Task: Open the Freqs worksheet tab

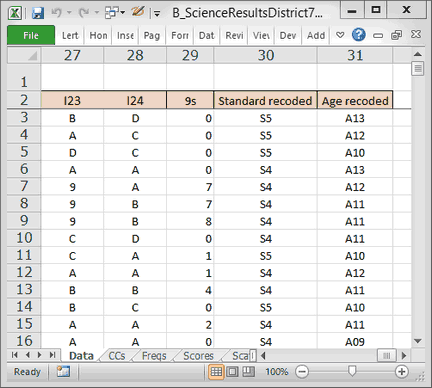Action: (154, 356)
